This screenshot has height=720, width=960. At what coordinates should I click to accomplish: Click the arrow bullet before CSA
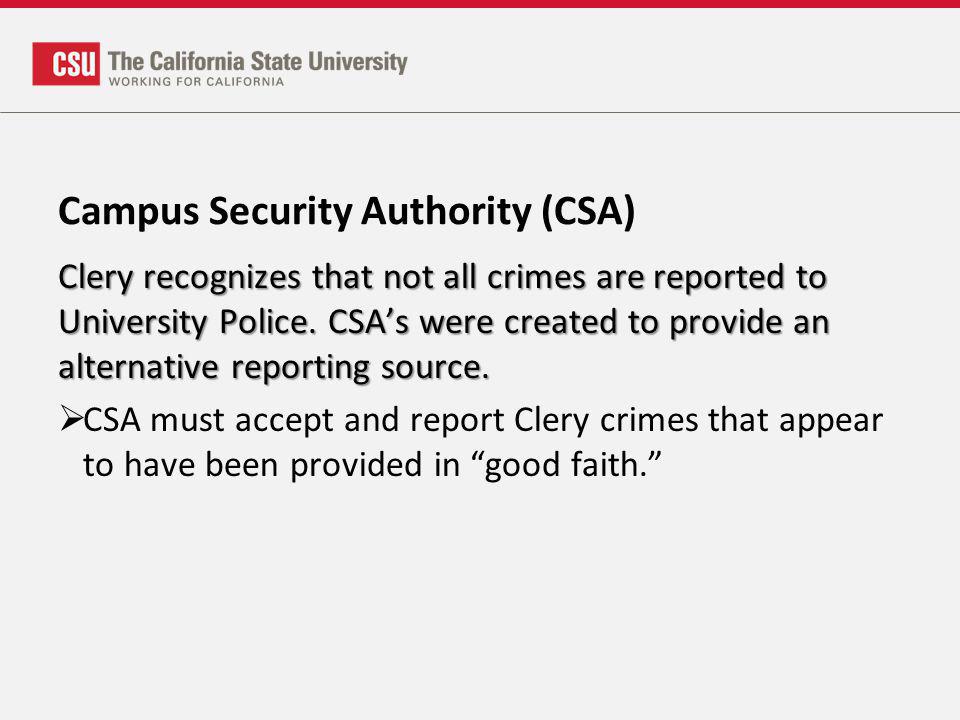pos(71,419)
